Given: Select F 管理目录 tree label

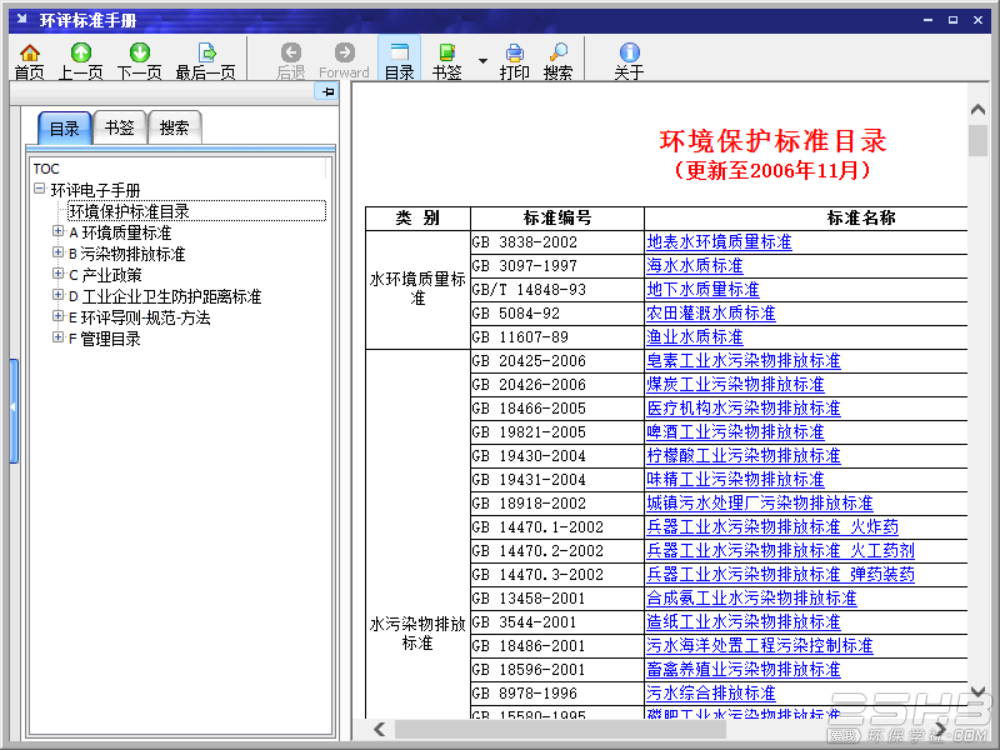Looking at the screenshot, I should click(105, 339).
